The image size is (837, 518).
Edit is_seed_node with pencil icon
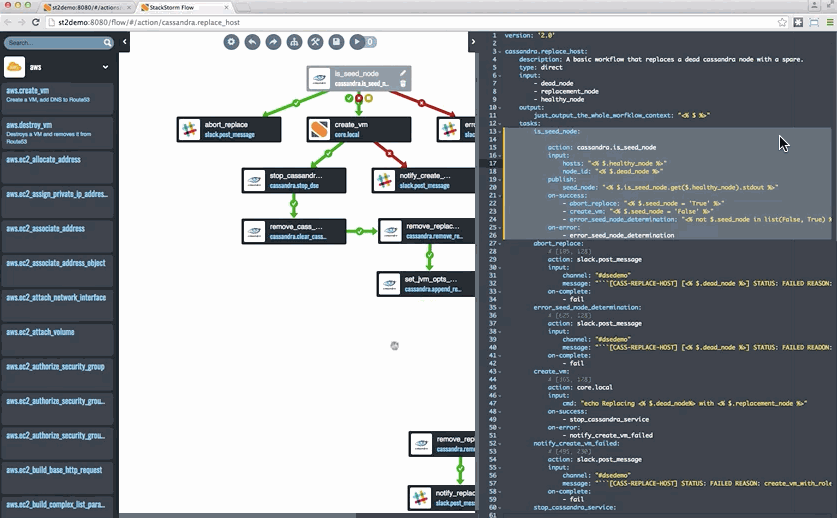(403, 73)
